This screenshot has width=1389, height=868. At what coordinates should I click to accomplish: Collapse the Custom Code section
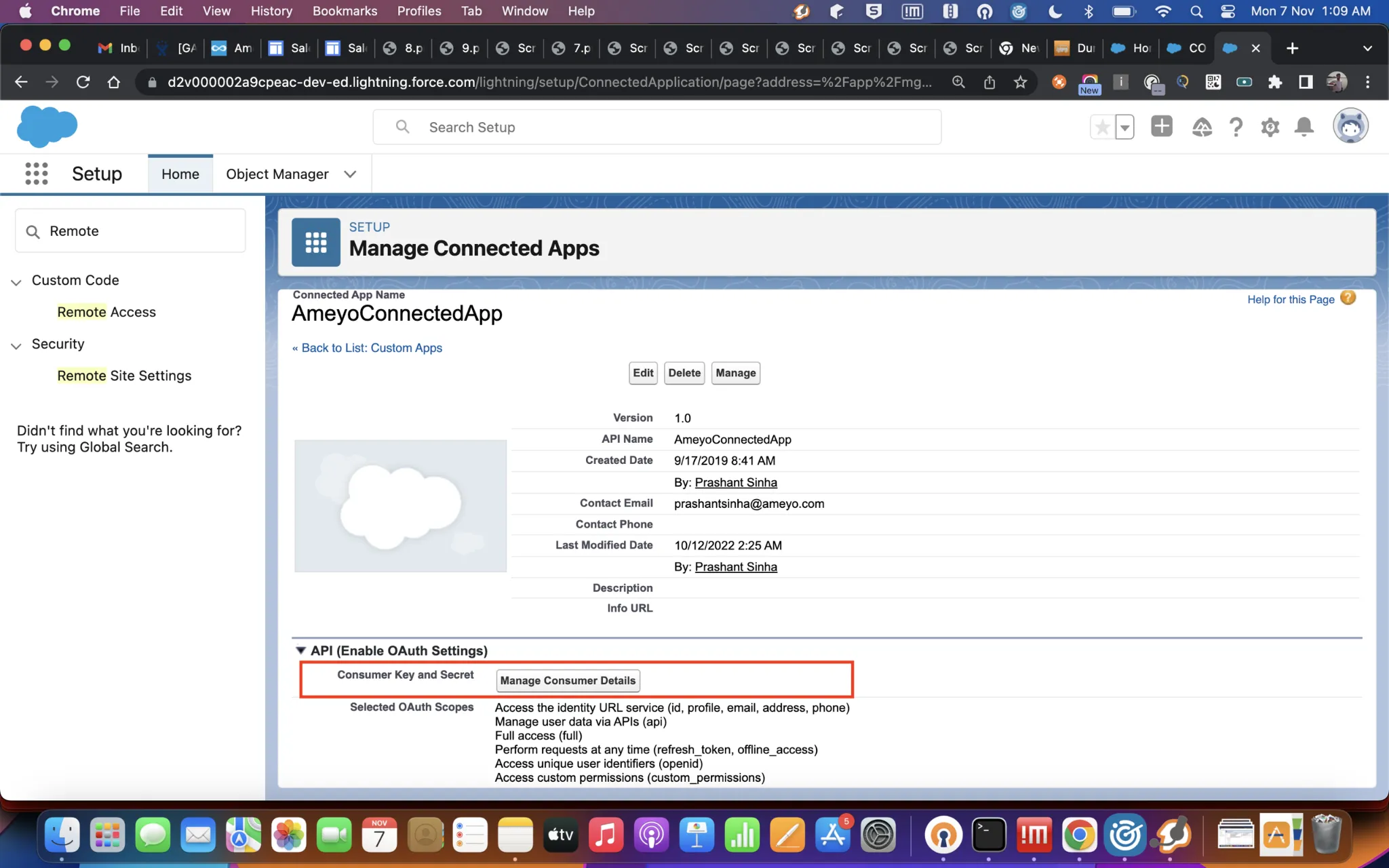tap(16, 281)
